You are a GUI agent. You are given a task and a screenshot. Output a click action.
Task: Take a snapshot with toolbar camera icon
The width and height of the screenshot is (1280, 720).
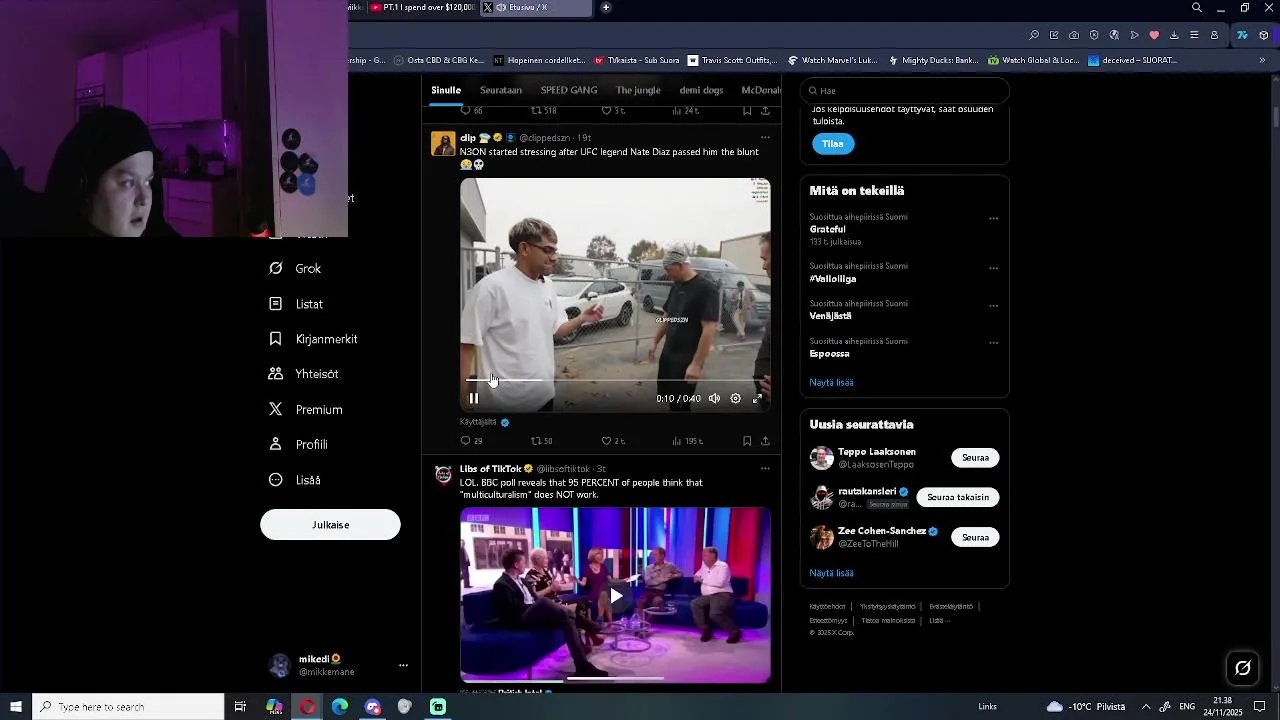point(1074,35)
